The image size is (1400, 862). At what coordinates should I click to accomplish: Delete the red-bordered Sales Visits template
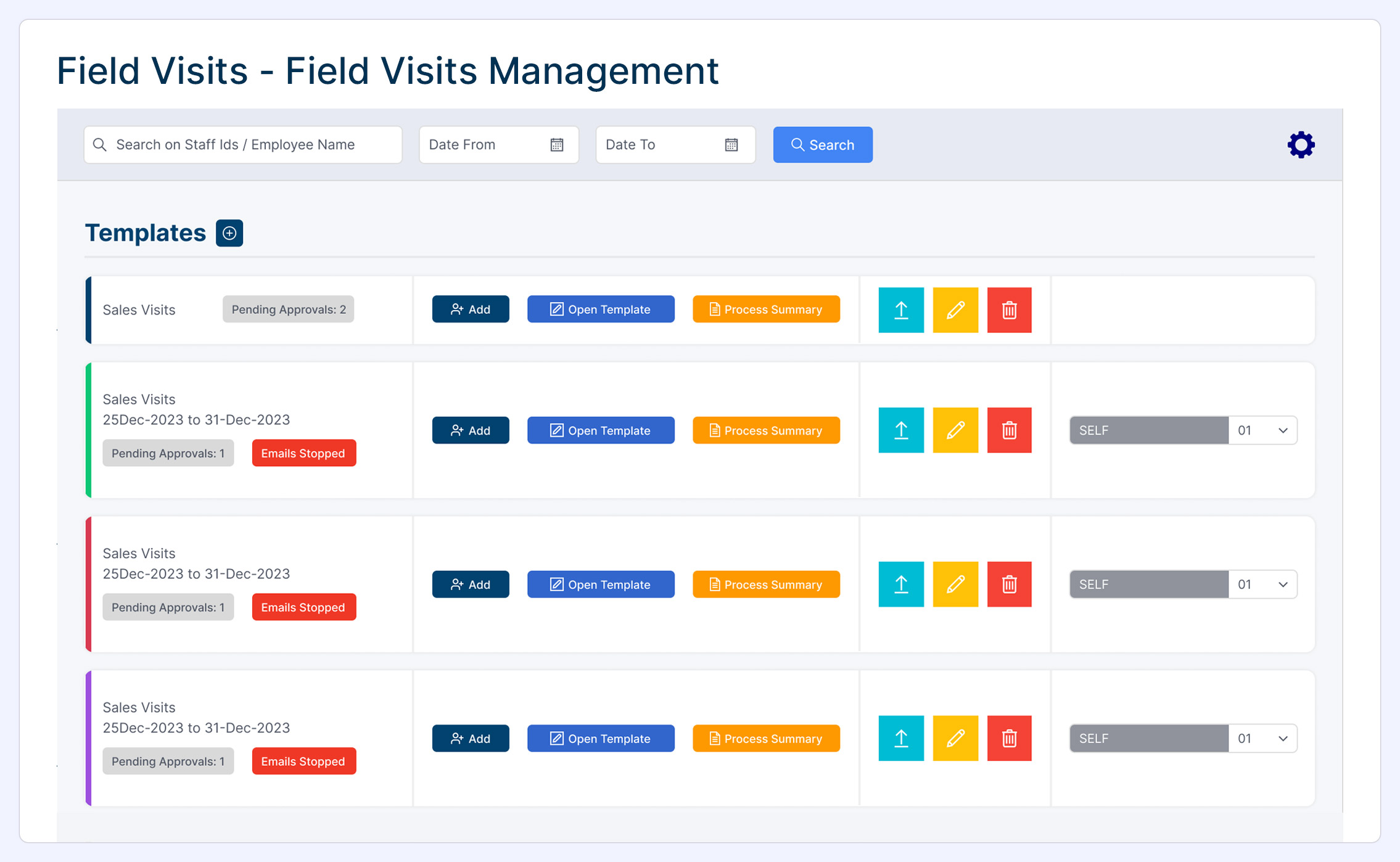click(x=1009, y=585)
